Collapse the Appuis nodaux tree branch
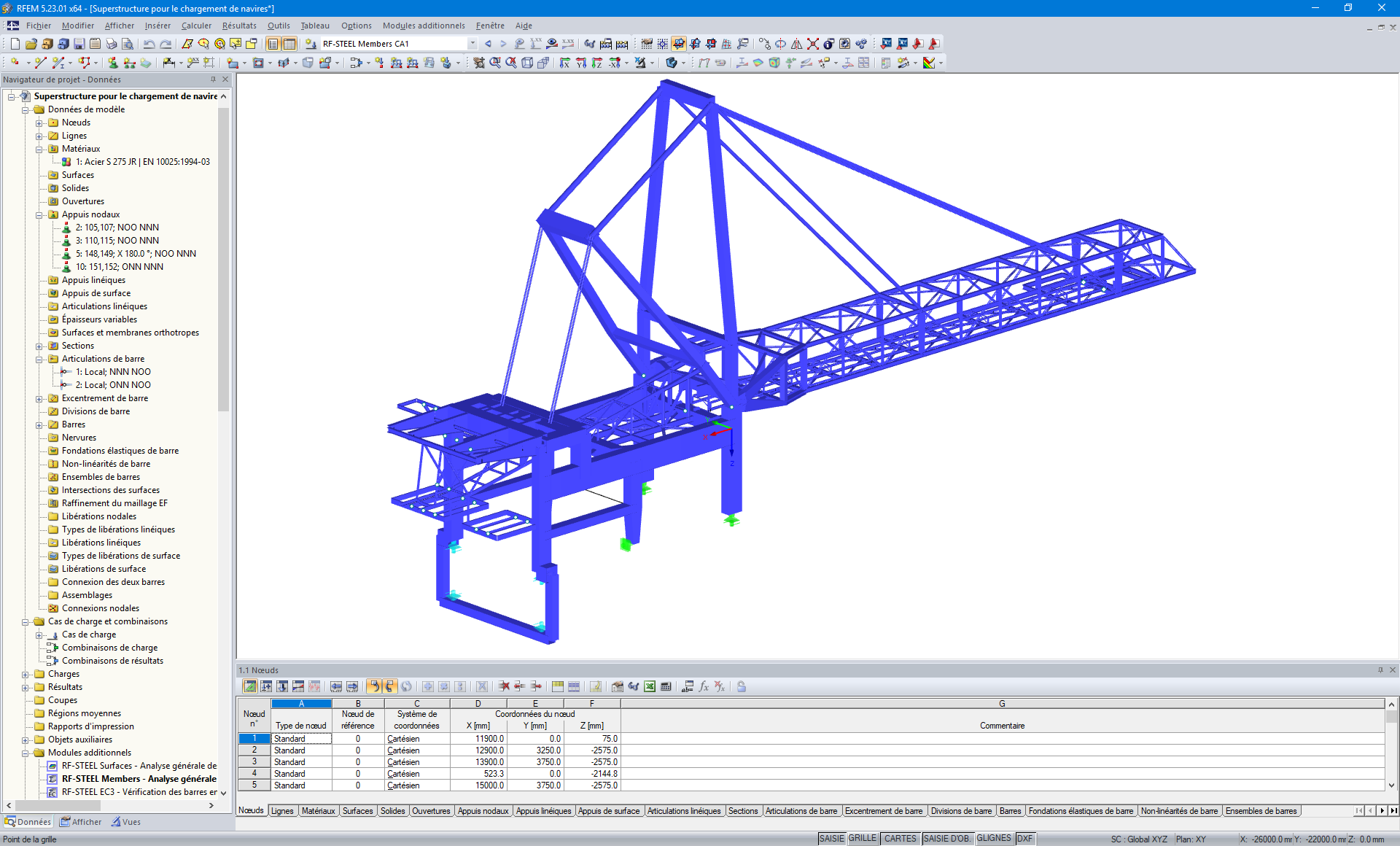1400x846 pixels. tap(40, 214)
